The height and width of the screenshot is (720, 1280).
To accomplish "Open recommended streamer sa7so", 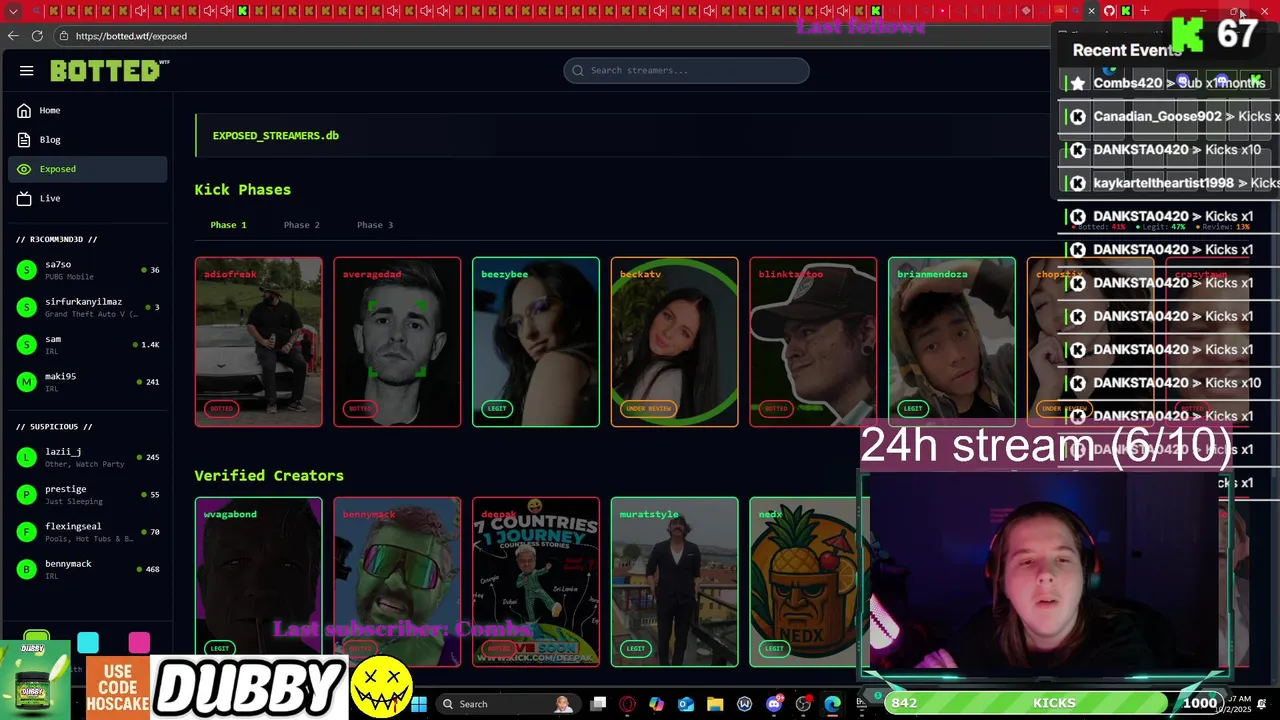I will coord(88,270).
